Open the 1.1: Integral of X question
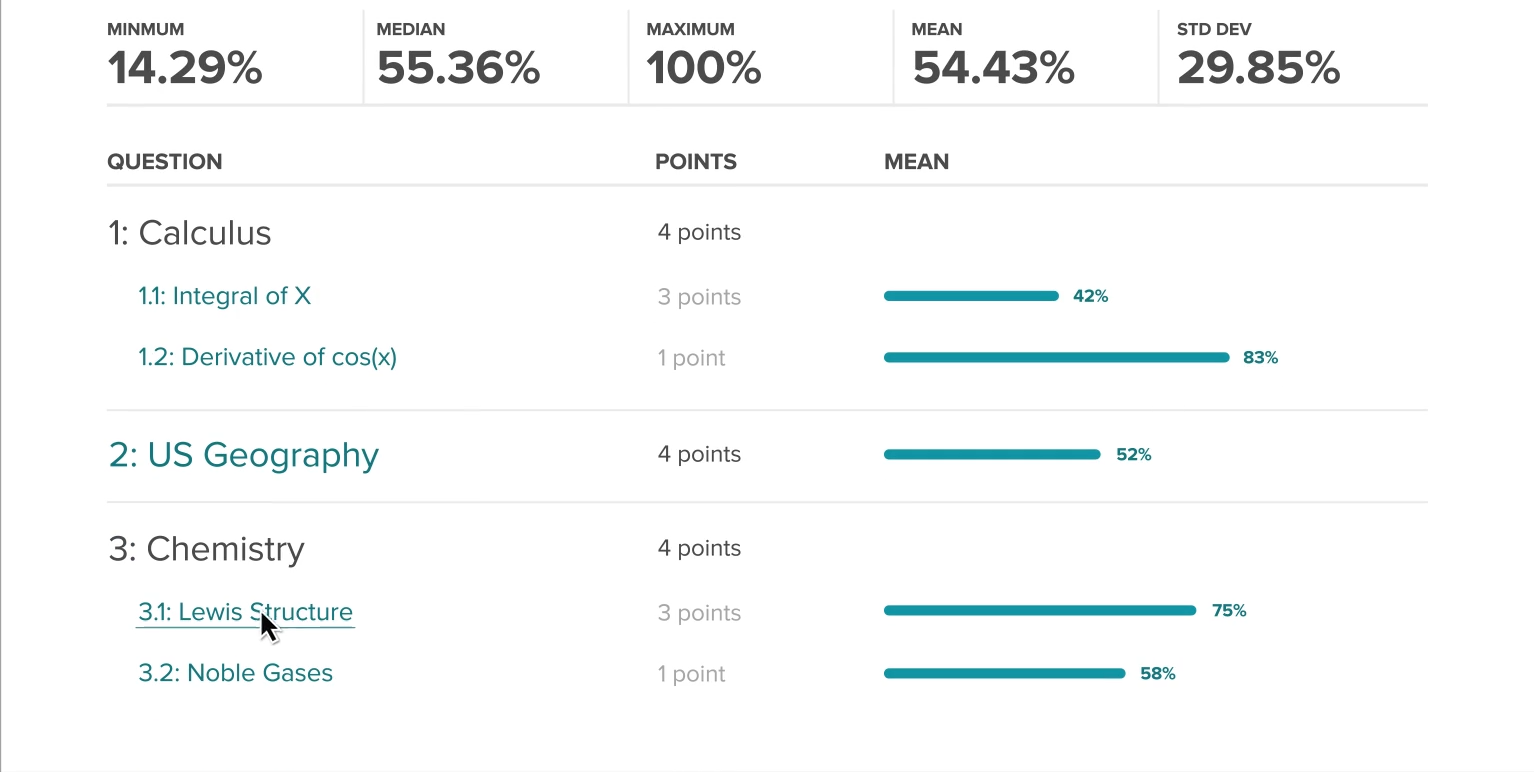 coord(224,296)
